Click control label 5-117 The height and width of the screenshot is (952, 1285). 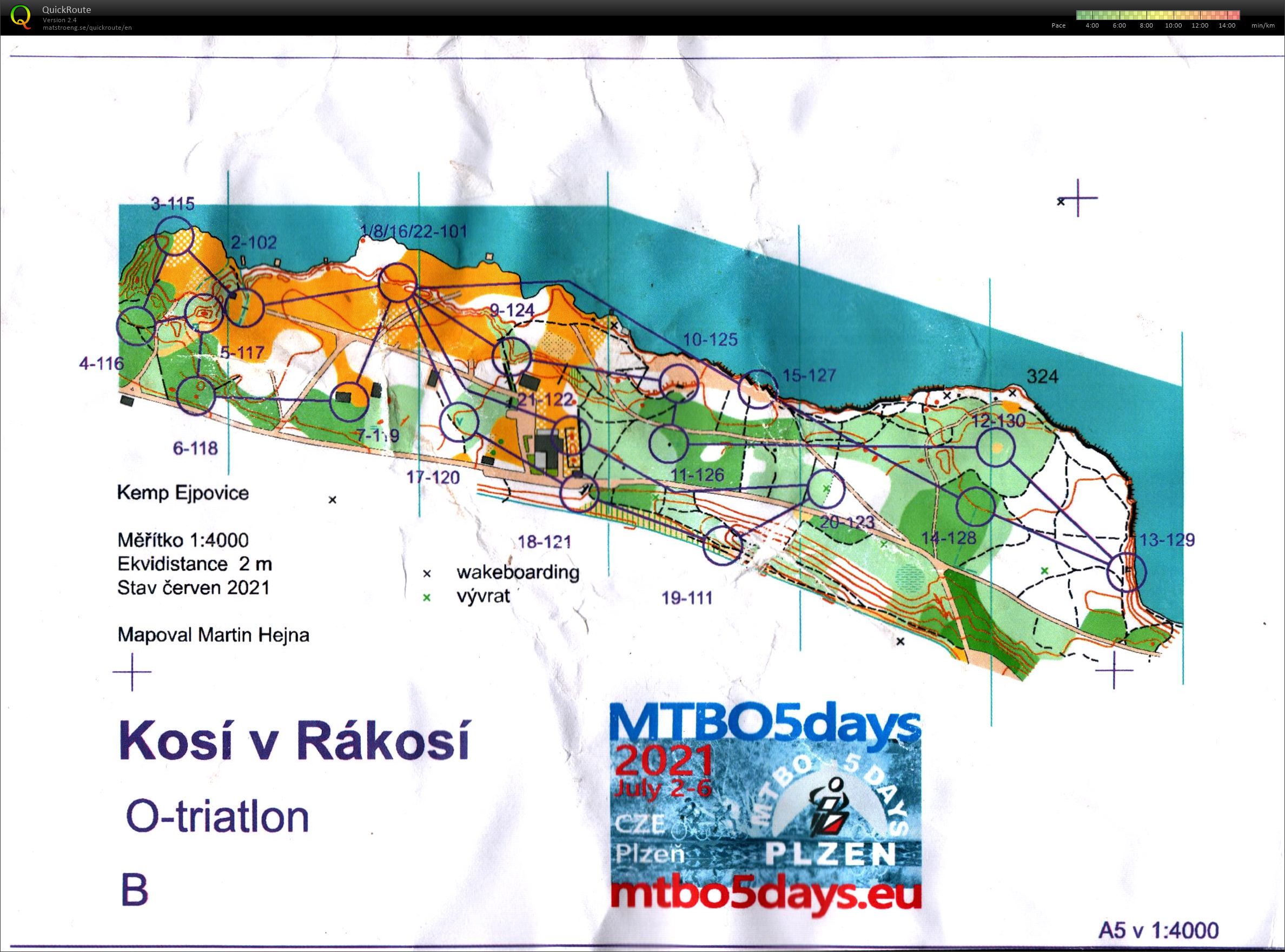point(242,352)
